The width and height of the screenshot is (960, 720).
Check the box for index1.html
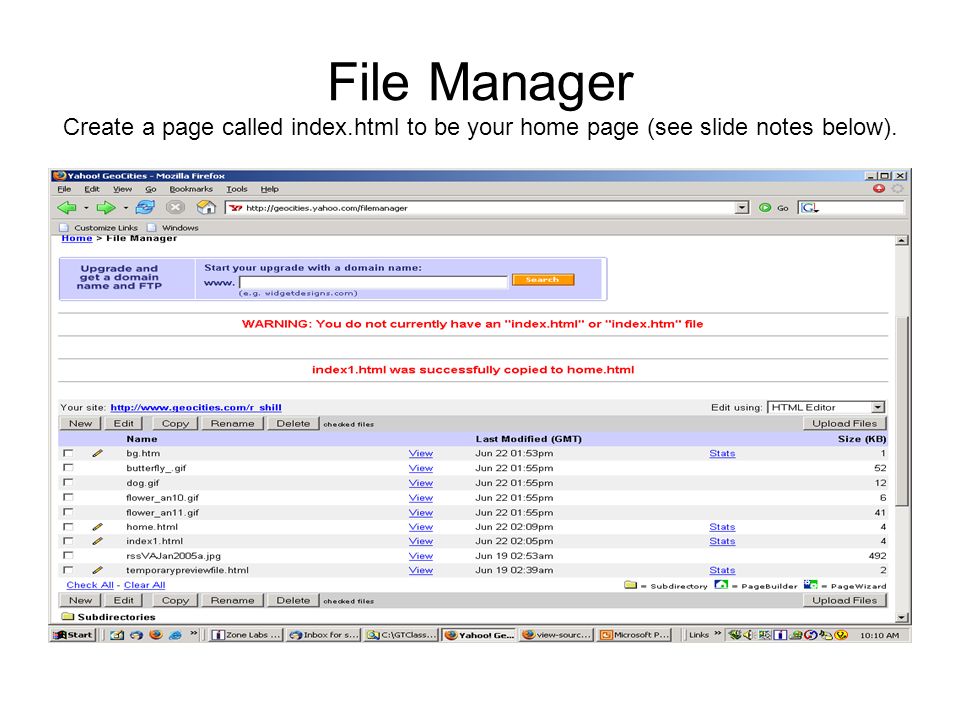68,541
